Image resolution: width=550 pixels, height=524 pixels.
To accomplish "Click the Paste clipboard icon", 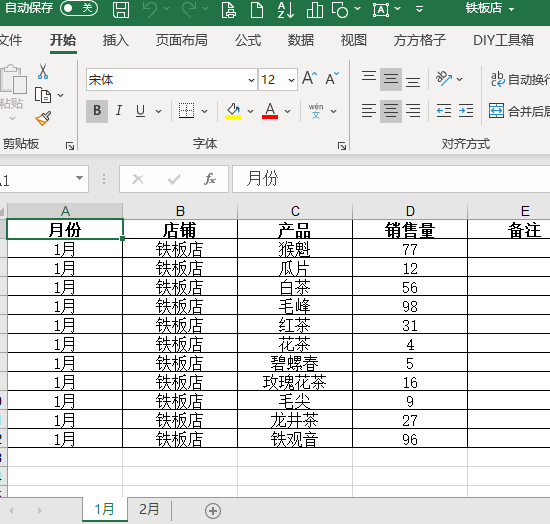I will pyautogui.click(x=13, y=79).
